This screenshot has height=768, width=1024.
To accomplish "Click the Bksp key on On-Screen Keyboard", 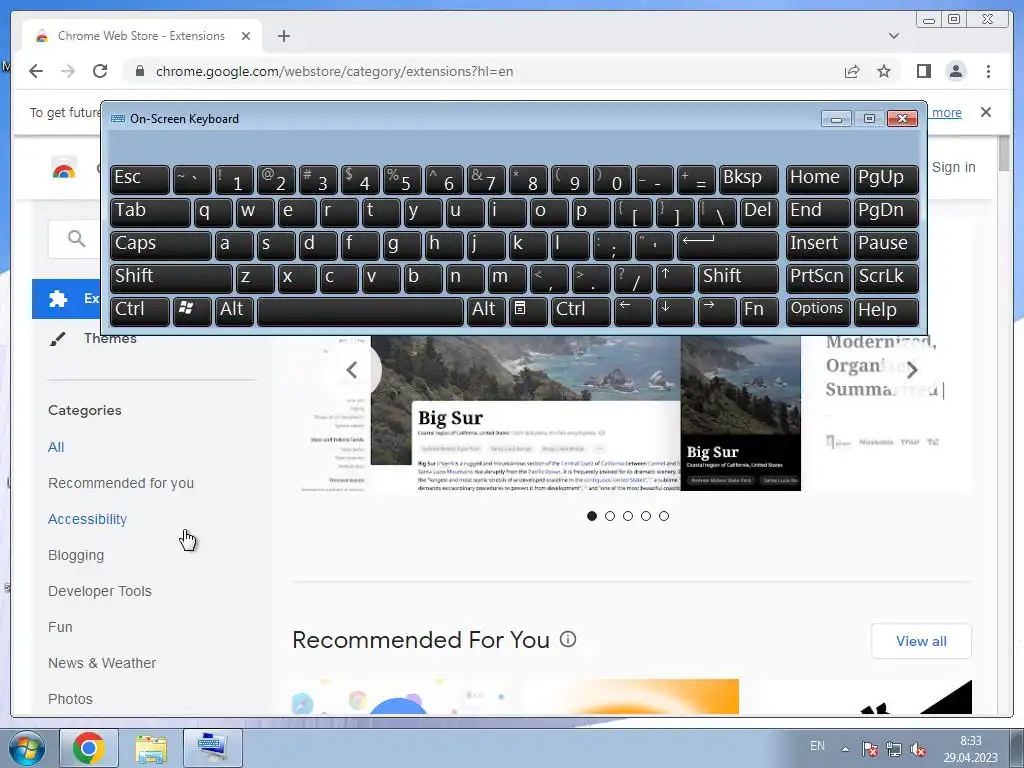I will tap(748, 179).
